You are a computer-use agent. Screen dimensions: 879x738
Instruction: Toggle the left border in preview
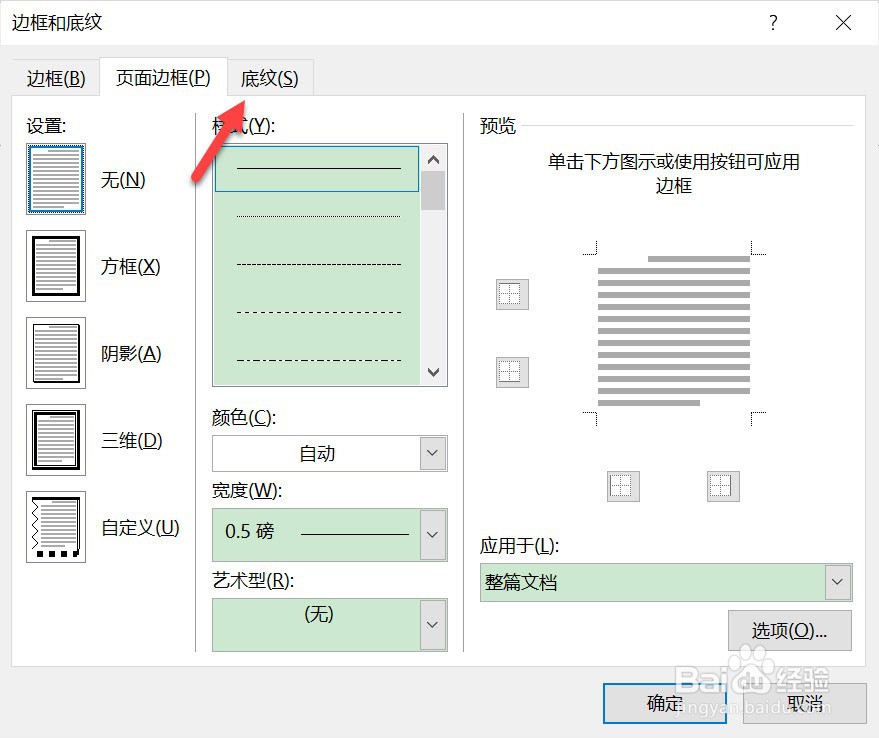pyautogui.click(x=622, y=486)
